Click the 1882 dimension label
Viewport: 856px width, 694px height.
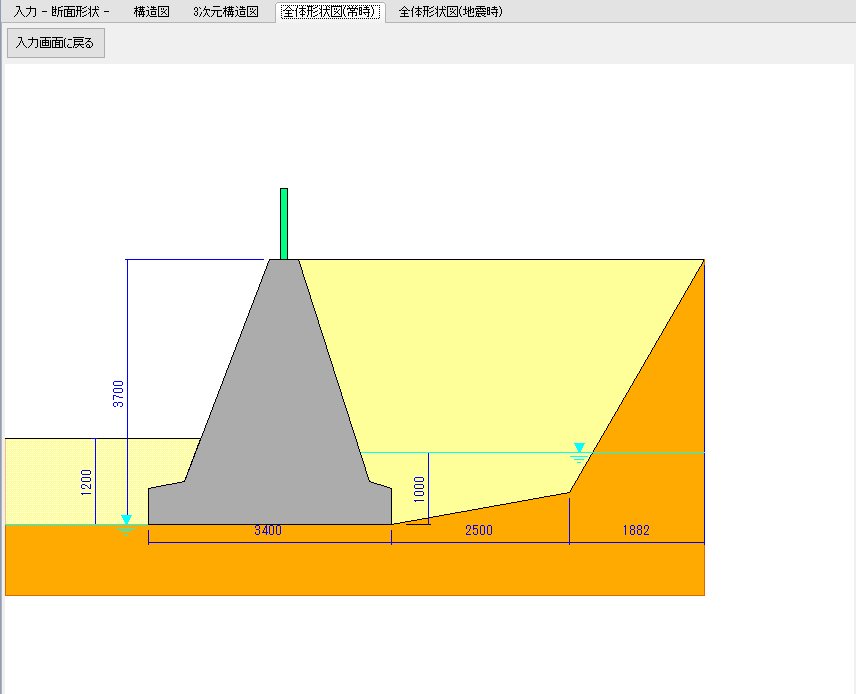[636, 530]
